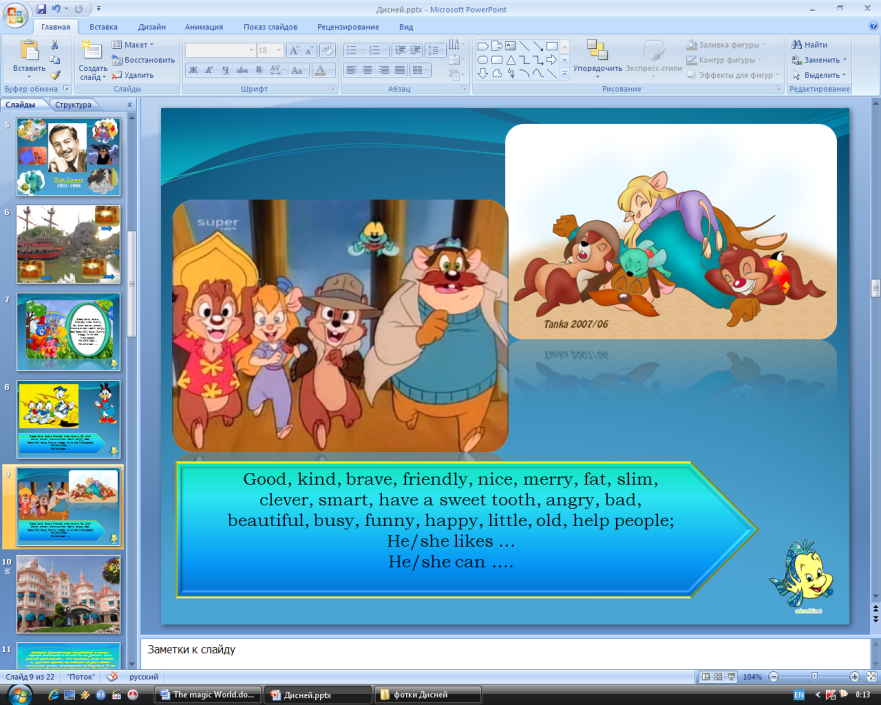Image resolution: width=881 pixels, height=705 pixels.
Task: Start slide show from status bar
Action: coord(731,677)
